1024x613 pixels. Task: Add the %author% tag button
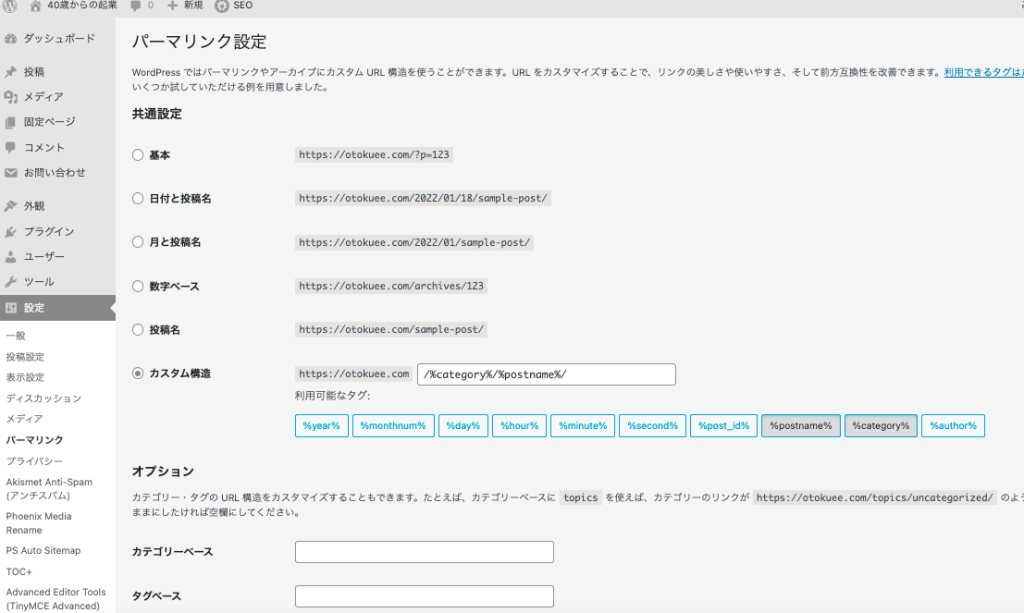(952, 426)
